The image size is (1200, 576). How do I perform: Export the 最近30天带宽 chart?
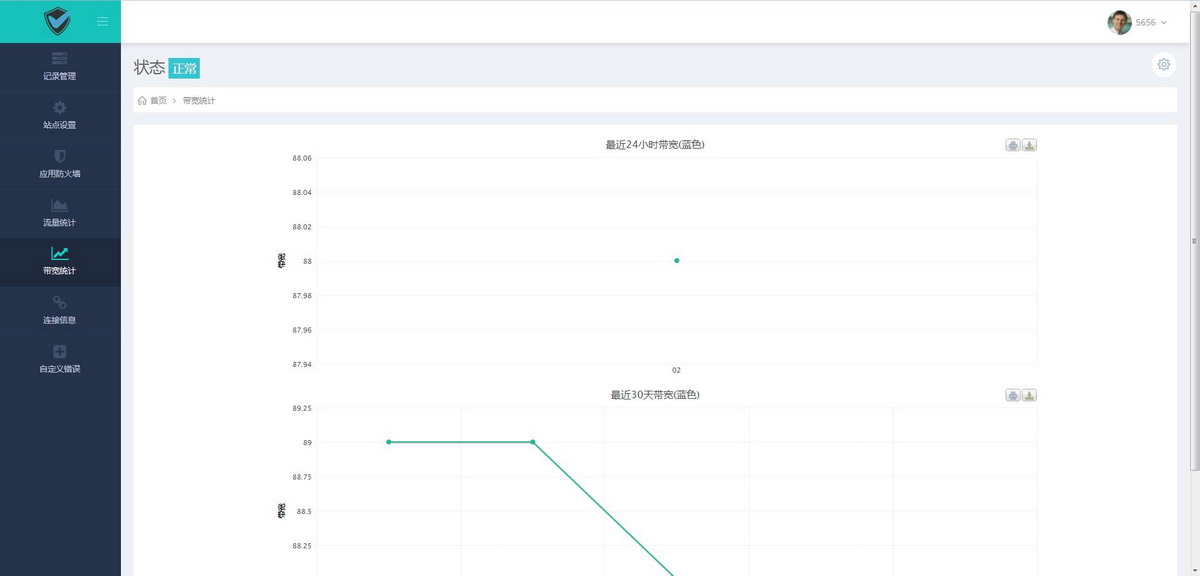click(x=1030, y=394)
